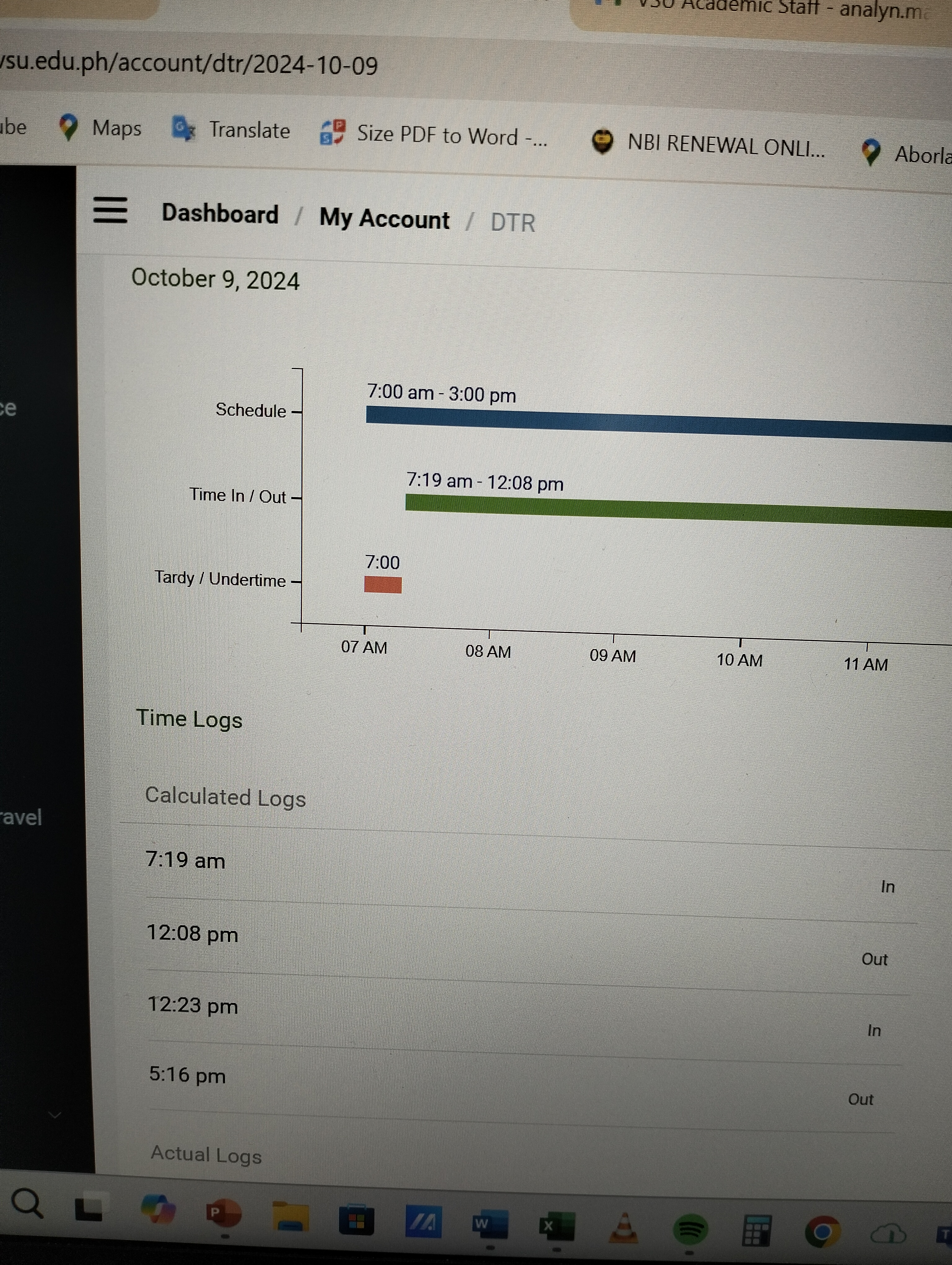Image resolution: width=952 pixels, height=1265 pixels.
Task: Open Calculator from the taskbar
Action: [756, 1230]
